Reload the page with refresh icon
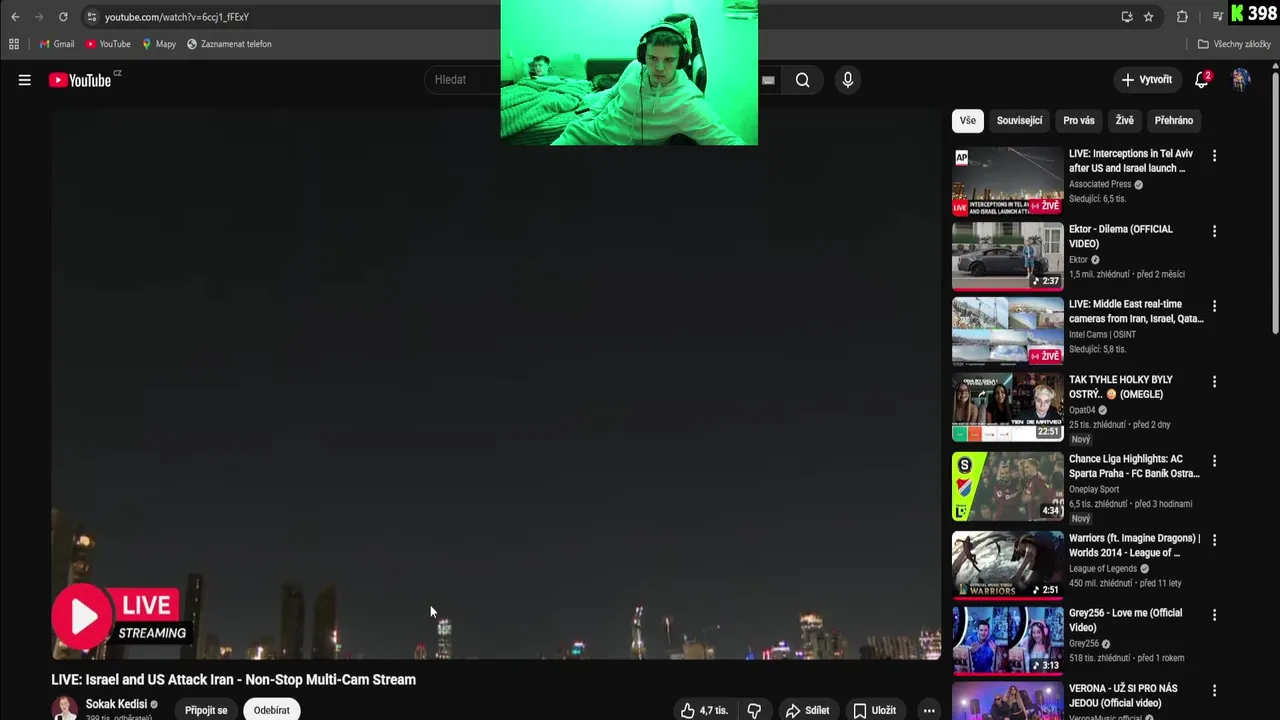1280x720 pixels. coord(63,17)
